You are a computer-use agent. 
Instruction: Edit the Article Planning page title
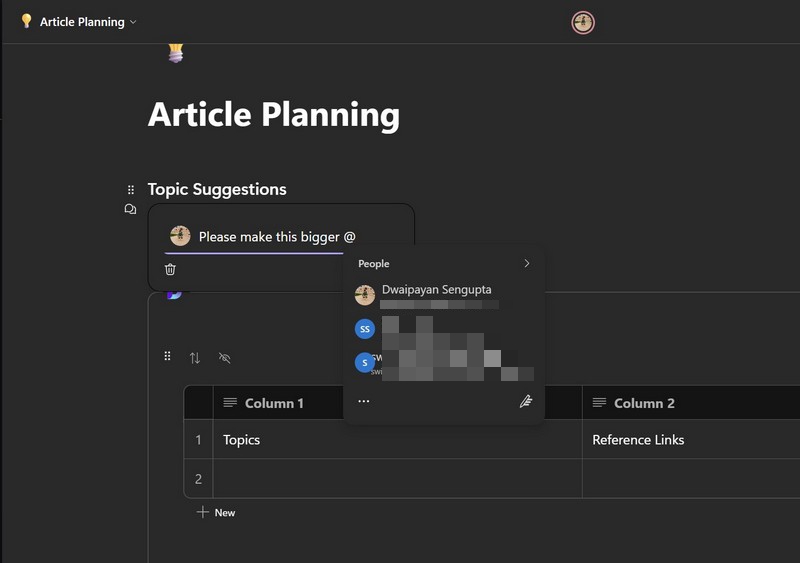(x=274, y=114)
